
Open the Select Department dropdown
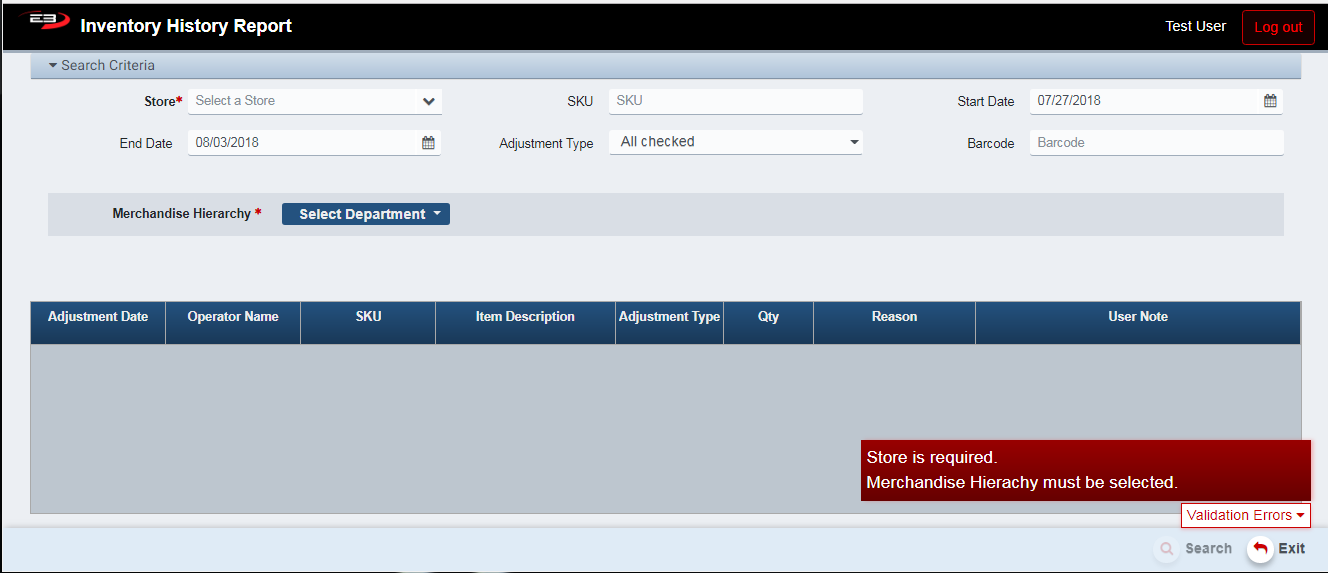[366, 214]
